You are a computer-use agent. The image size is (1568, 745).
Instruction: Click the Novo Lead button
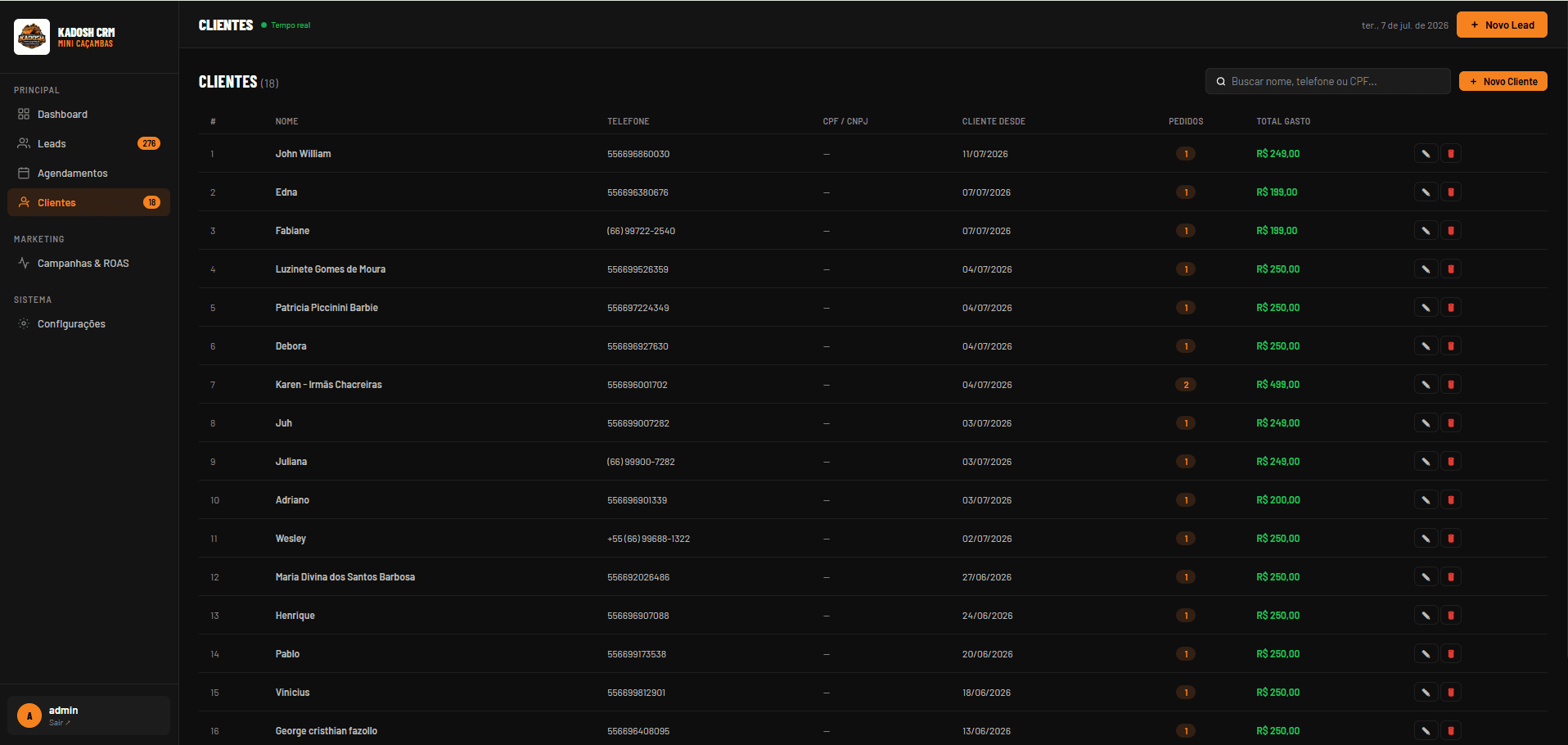tap(1502, 25)
